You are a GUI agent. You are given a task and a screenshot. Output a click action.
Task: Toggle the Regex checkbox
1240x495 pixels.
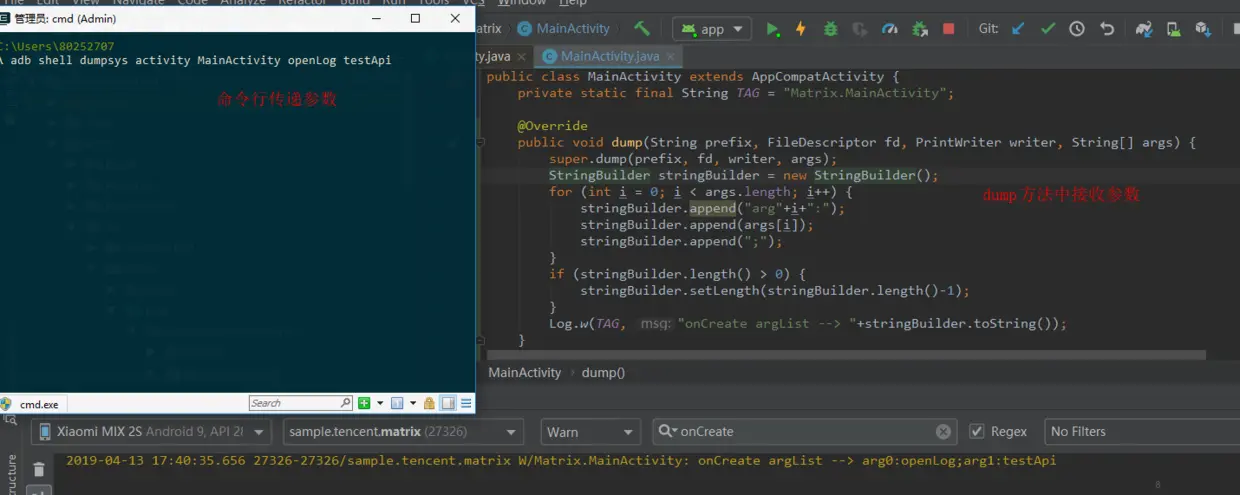[977, 432]
